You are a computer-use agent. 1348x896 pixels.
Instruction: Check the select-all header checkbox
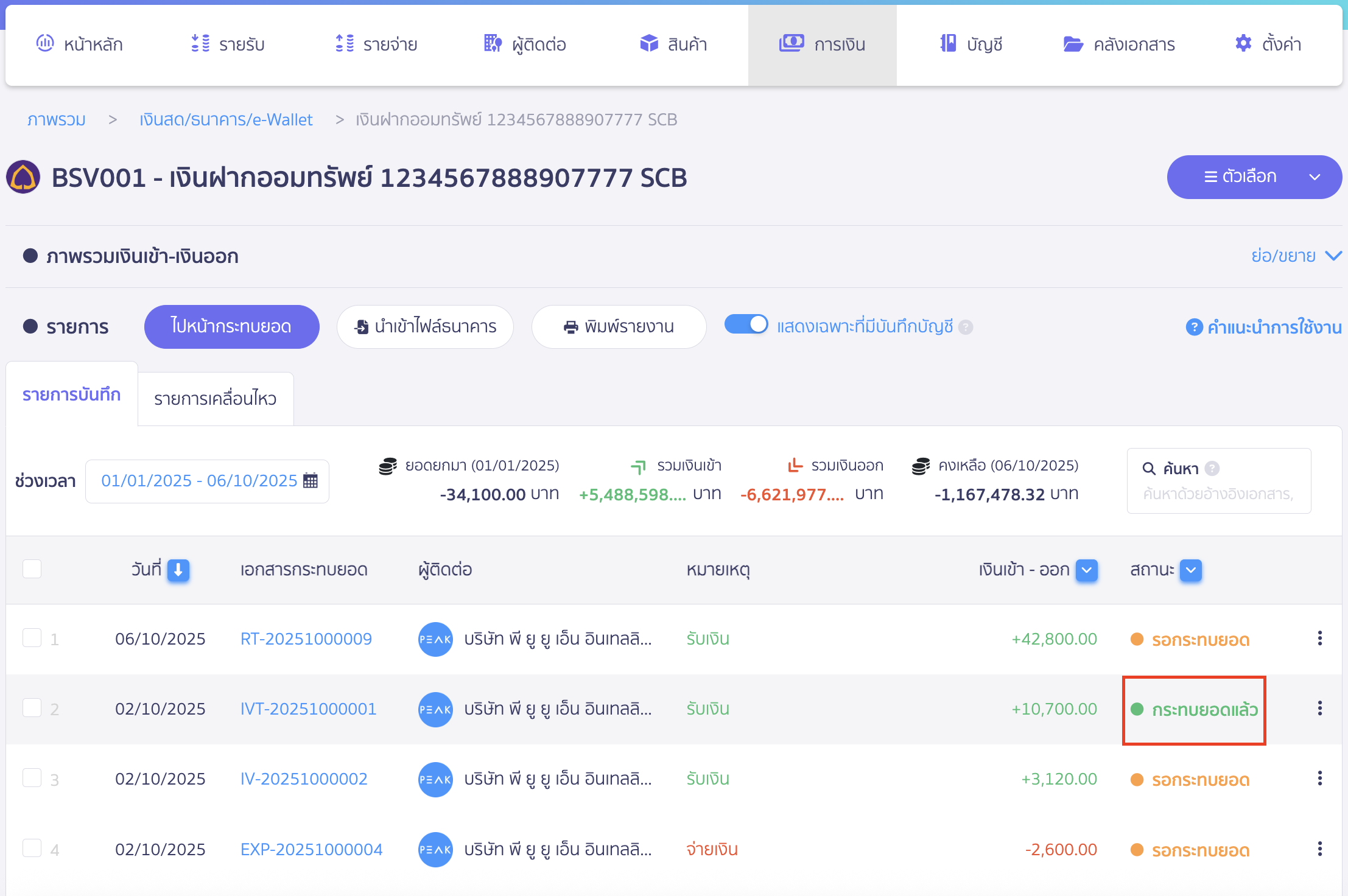click(32, 569)
